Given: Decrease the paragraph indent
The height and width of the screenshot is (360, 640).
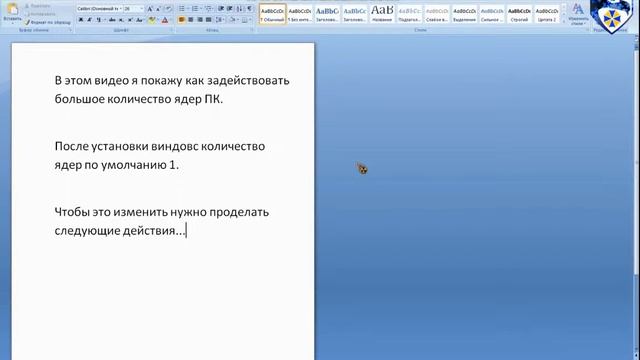Looking at the screenshot, I should pos(221,9).
